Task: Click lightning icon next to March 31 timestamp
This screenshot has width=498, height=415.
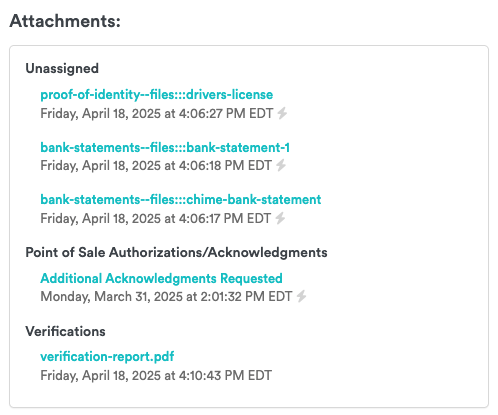Action: coord(301,296)
